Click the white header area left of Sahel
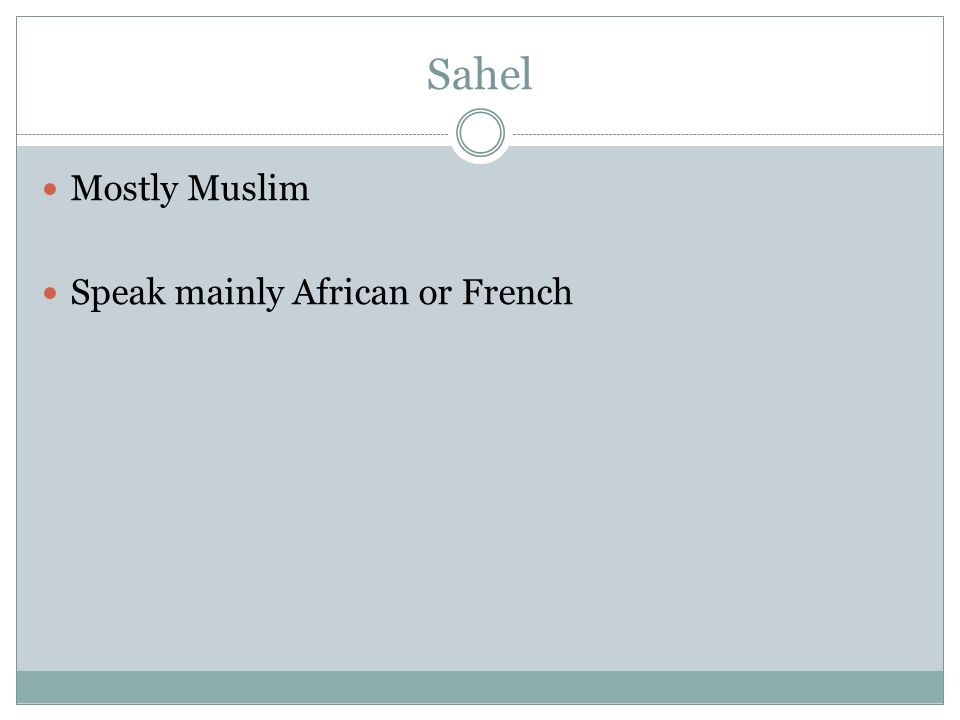960x720 pixels. 220,74
